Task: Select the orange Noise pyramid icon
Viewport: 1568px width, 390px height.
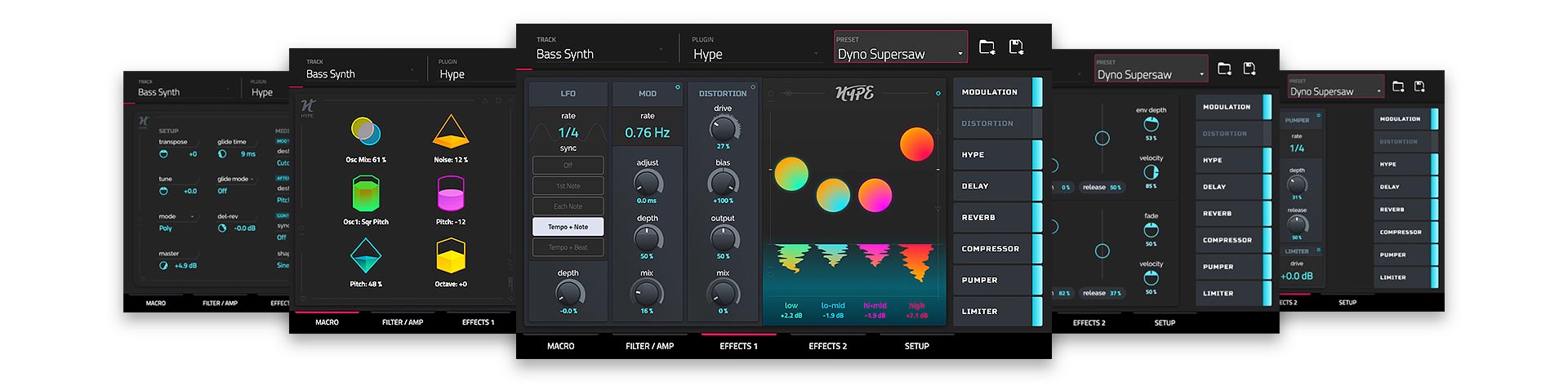Action: click(x=450, y=132)
